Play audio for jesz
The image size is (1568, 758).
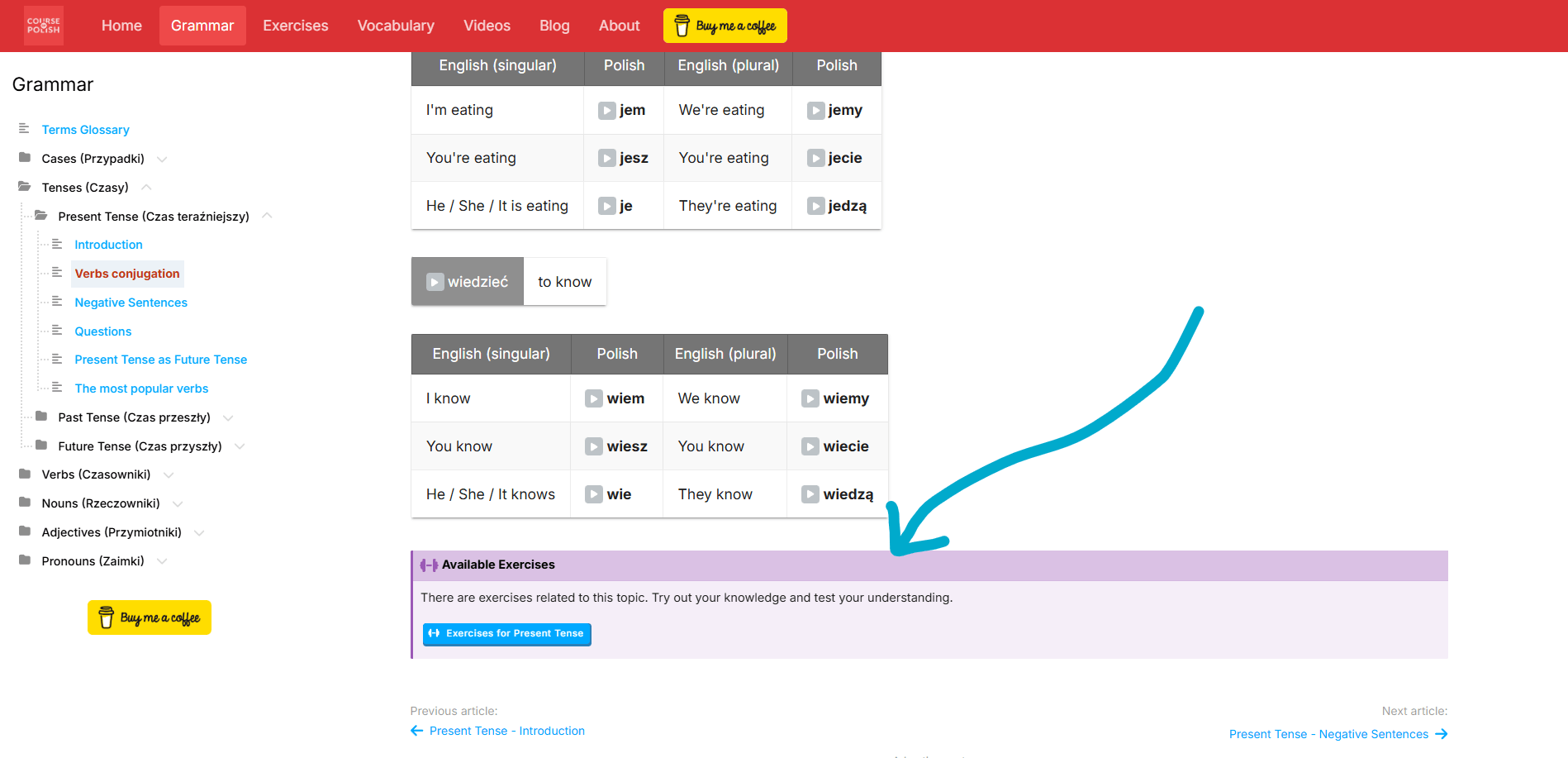[607, 159]
